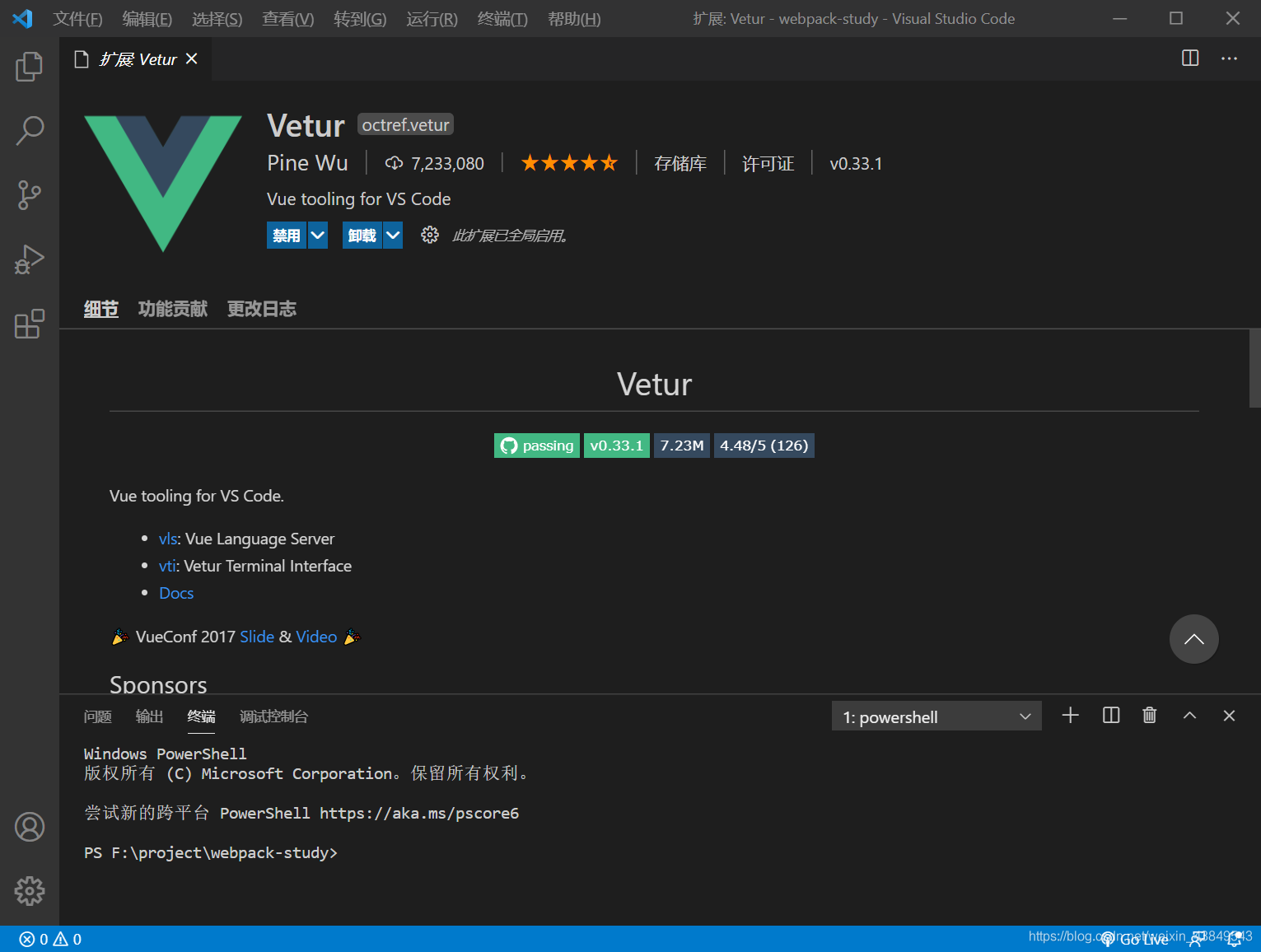This screenshot has height=952, width=1261.
Task: Open the VueConf Video link
Action: click(316, 637)
